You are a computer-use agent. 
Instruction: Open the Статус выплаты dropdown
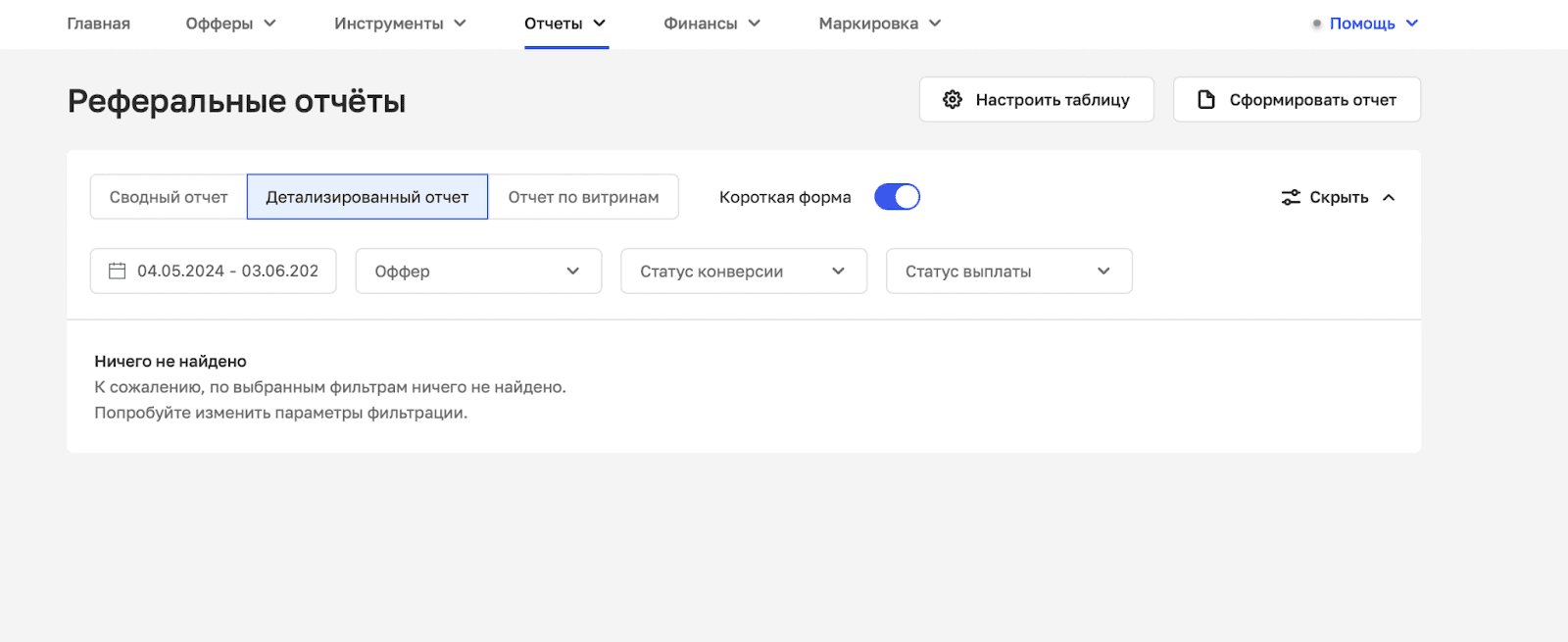(1009, 271)
